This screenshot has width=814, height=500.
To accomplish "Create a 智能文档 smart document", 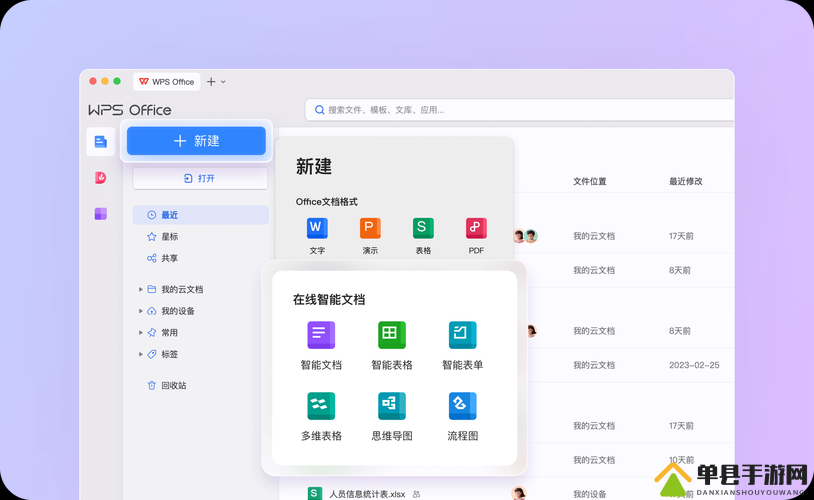I will (x=321, y=345).
